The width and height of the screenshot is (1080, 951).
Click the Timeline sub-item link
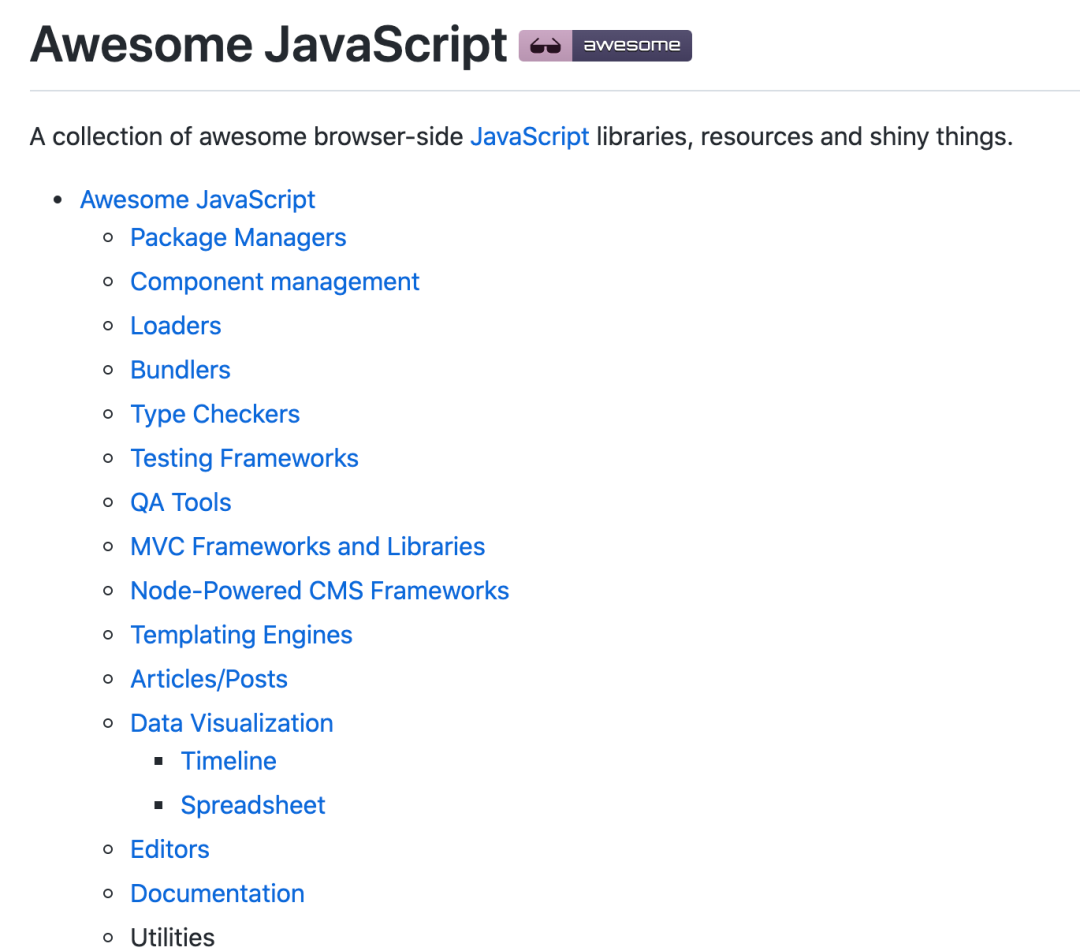(x=228, y=761)
